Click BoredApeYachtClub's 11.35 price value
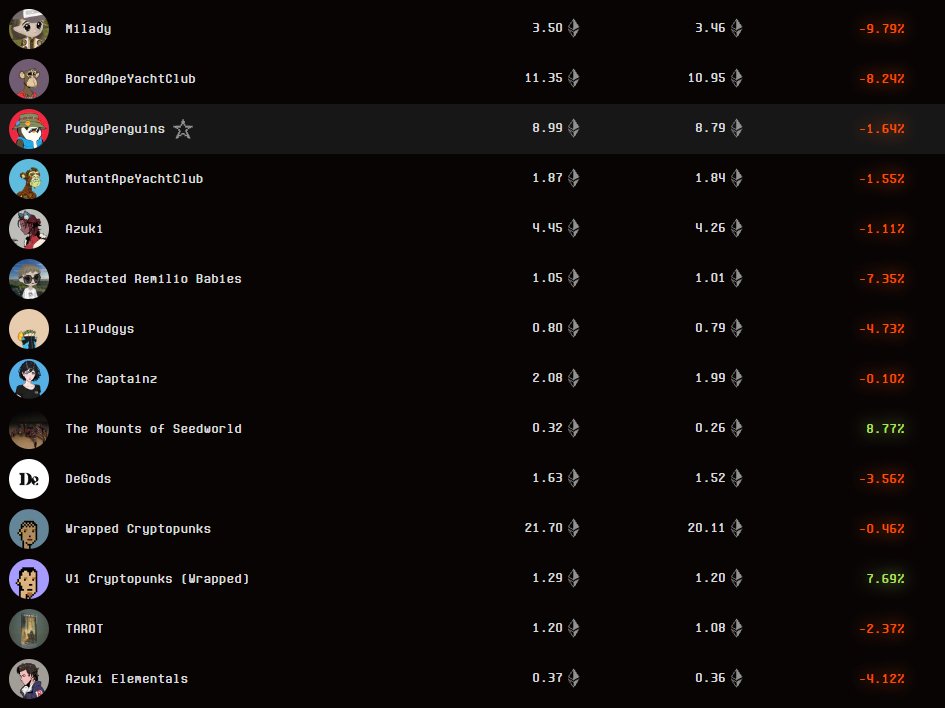 pos(544,78)
